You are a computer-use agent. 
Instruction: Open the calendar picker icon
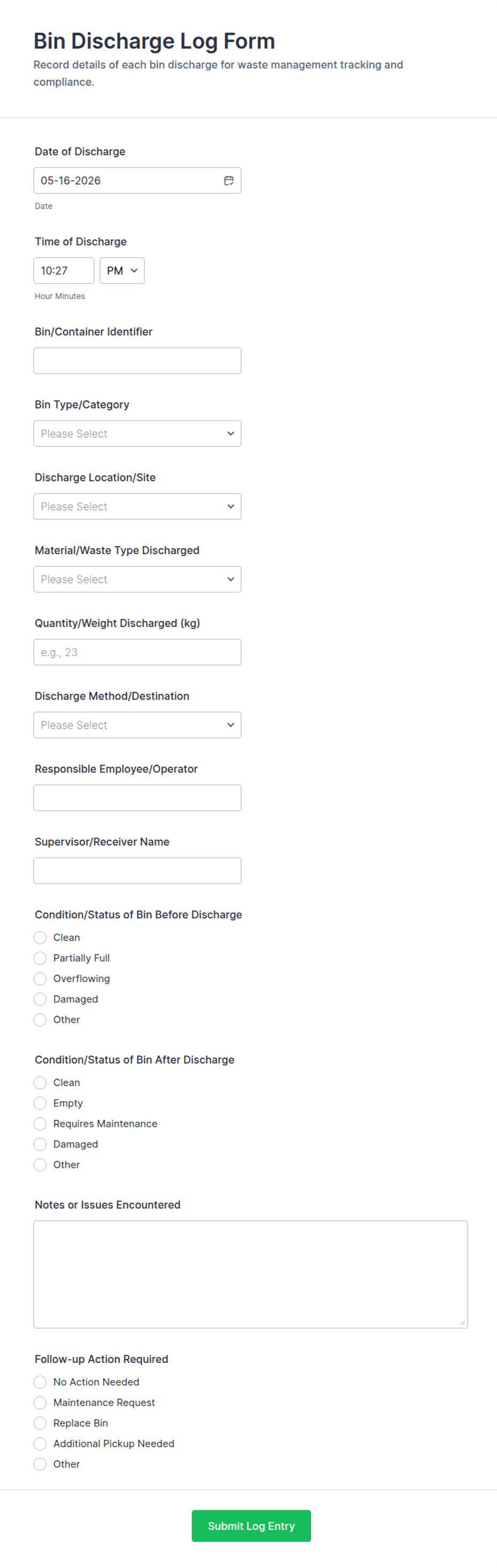coord(228,181)
